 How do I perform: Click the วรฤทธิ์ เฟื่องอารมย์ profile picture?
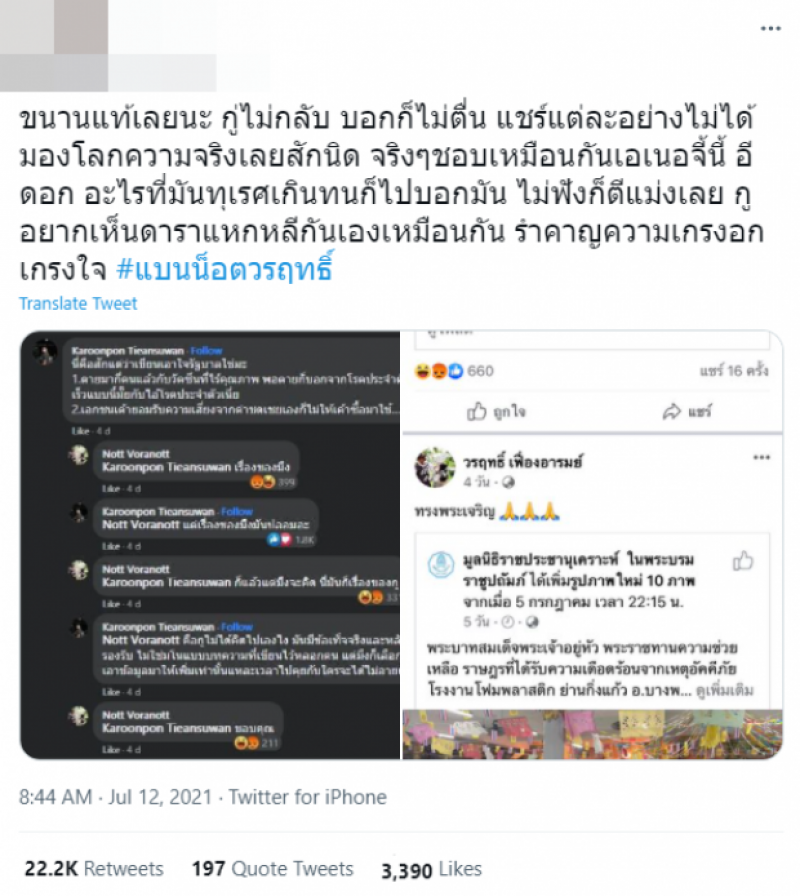pyautogui.click(x=434, y=467)
